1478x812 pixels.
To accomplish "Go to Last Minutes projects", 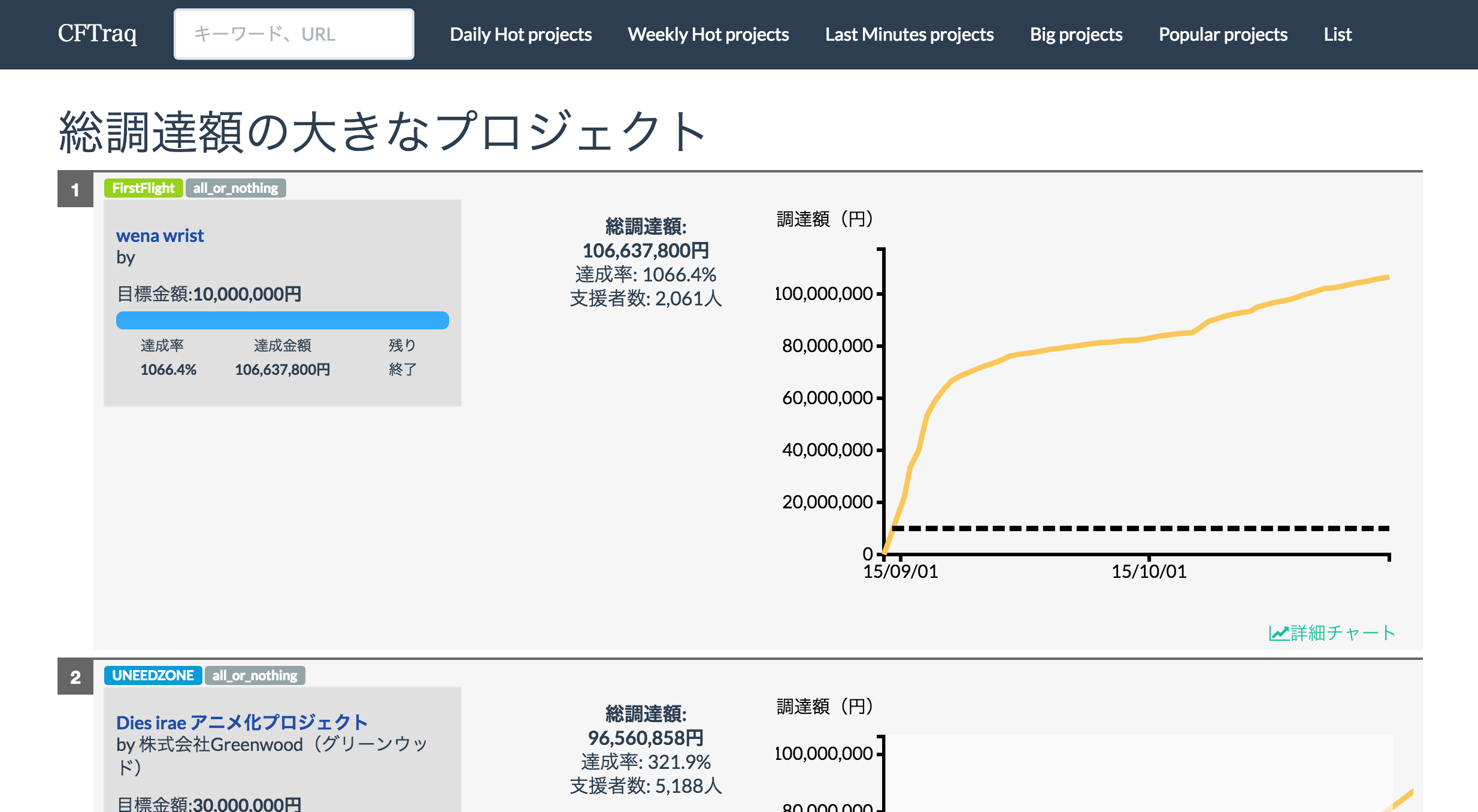I will click(x=909, y=35).
